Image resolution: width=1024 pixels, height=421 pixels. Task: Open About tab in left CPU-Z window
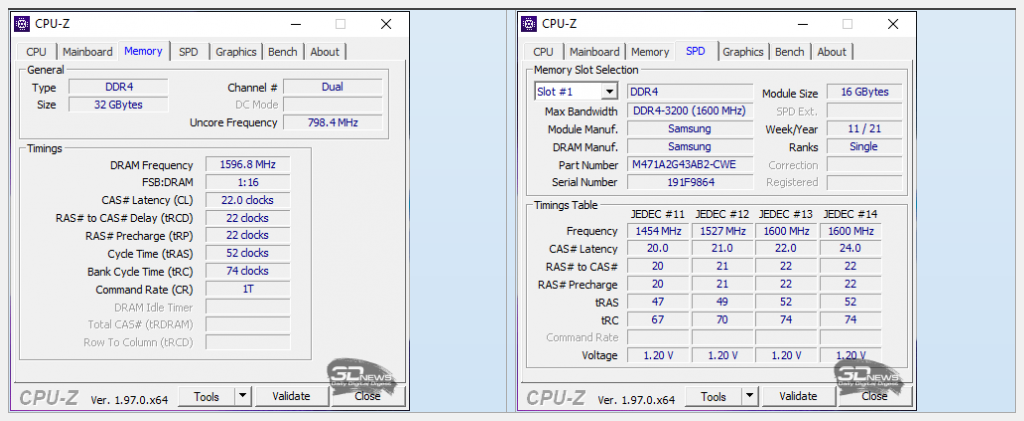pyautogui.click(x=325, y=52)
